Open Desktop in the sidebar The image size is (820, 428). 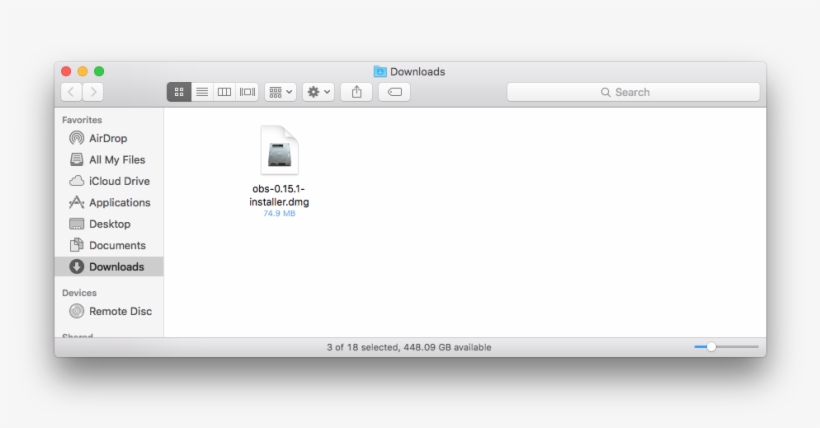point(109,224)
